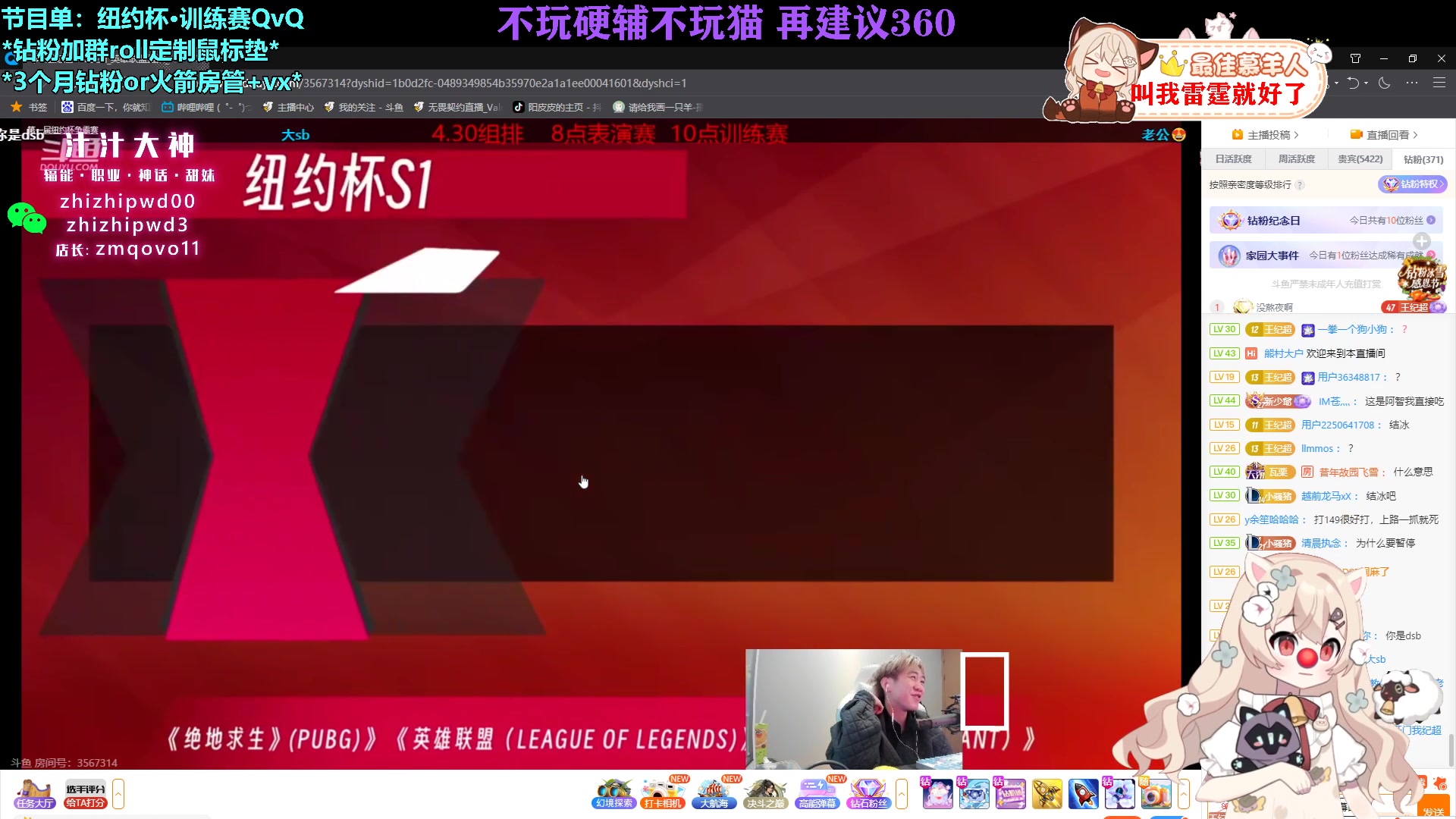Select the rocket gift icon
This screenshot has height=819, width=1456.
(x=1084, y=794)
